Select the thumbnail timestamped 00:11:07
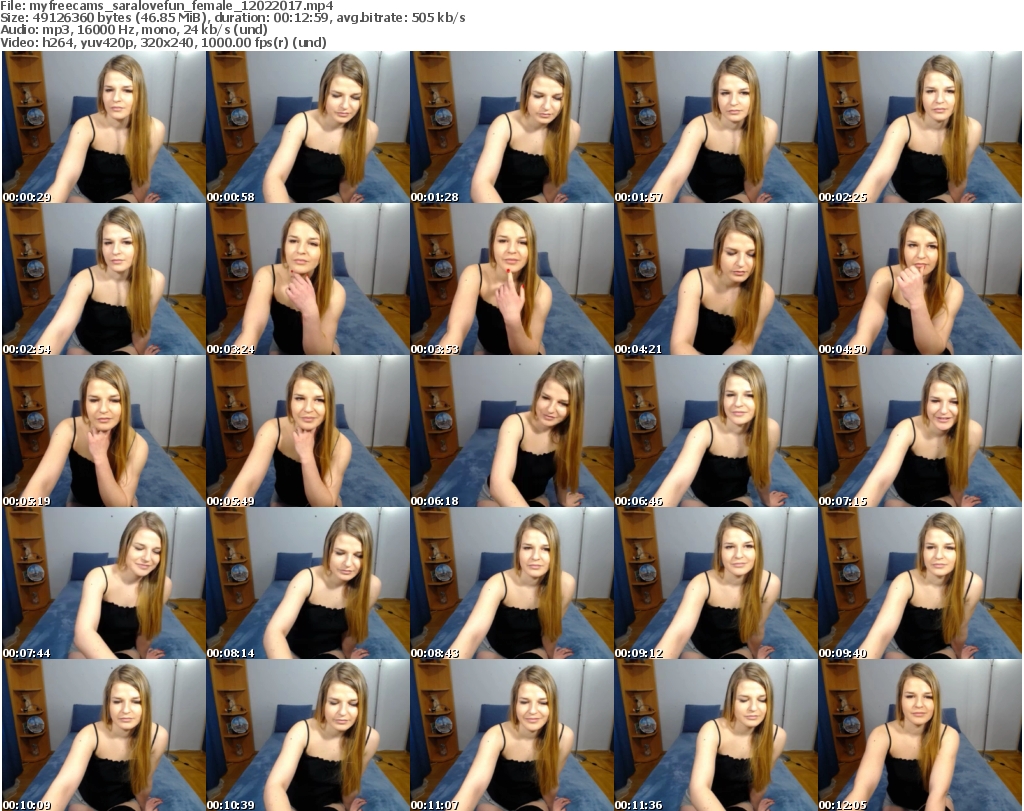The width and height of the screenshot is (1024, 811). coord(512,735)
